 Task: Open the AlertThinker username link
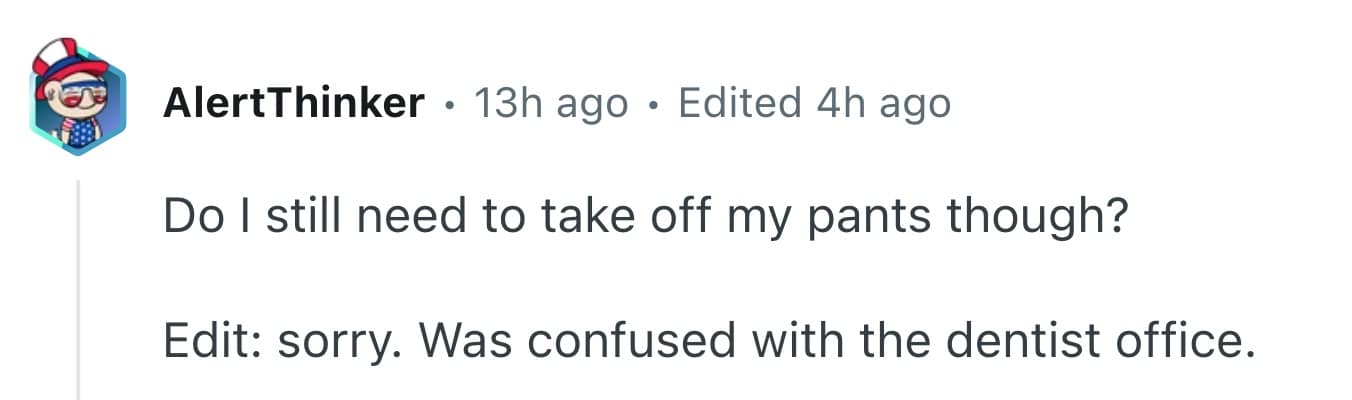[294, 103]
